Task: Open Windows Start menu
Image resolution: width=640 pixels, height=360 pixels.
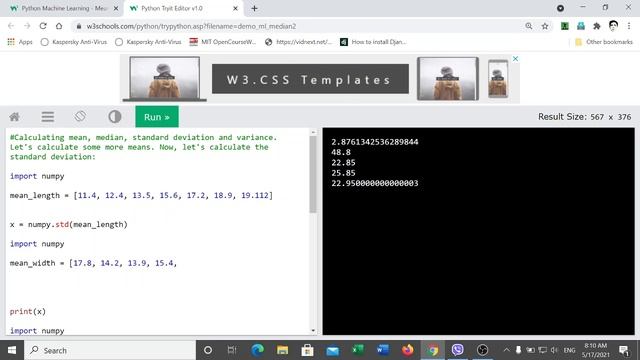Action: (12, 350)
